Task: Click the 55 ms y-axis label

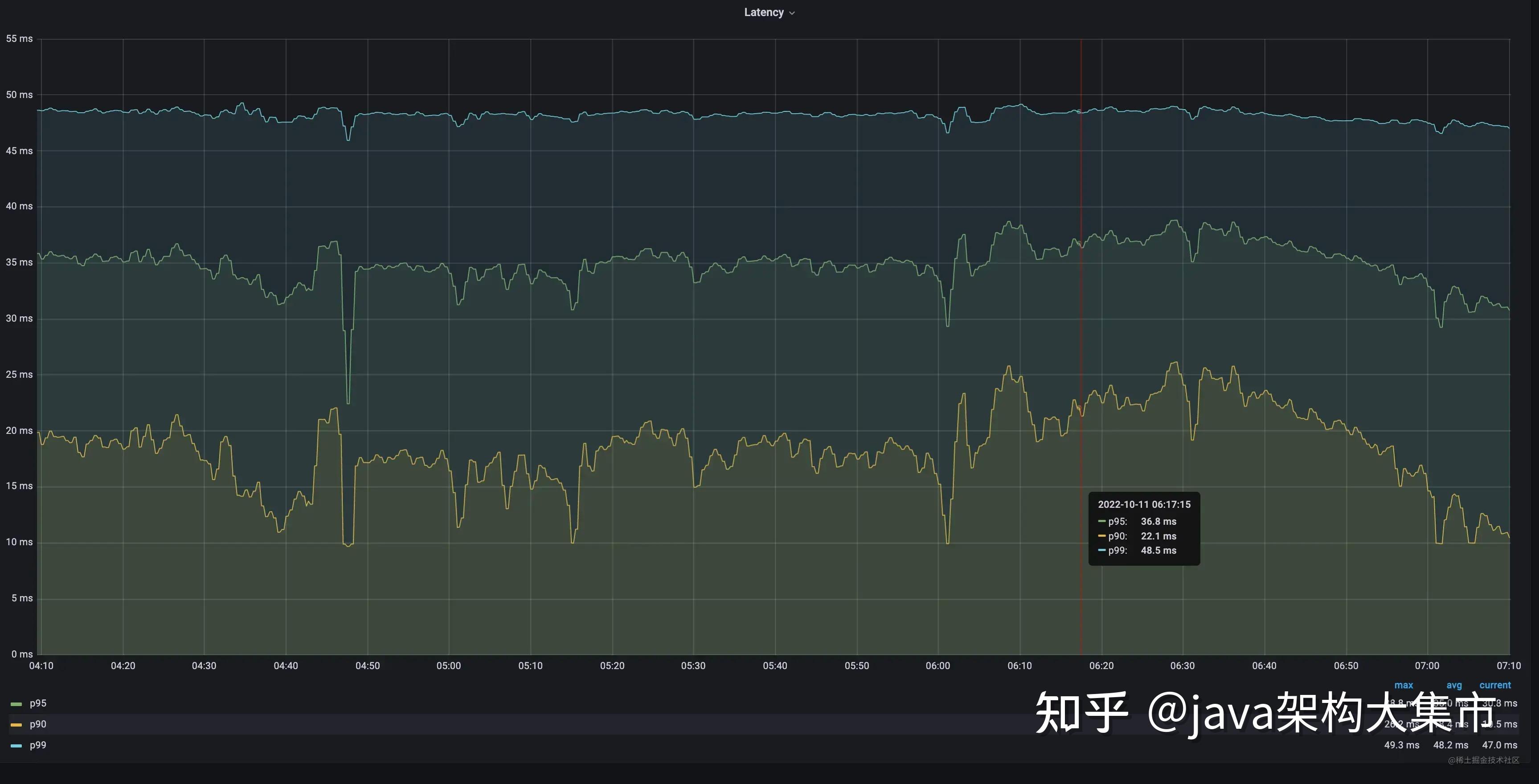Action: click(x=19, y=39)
